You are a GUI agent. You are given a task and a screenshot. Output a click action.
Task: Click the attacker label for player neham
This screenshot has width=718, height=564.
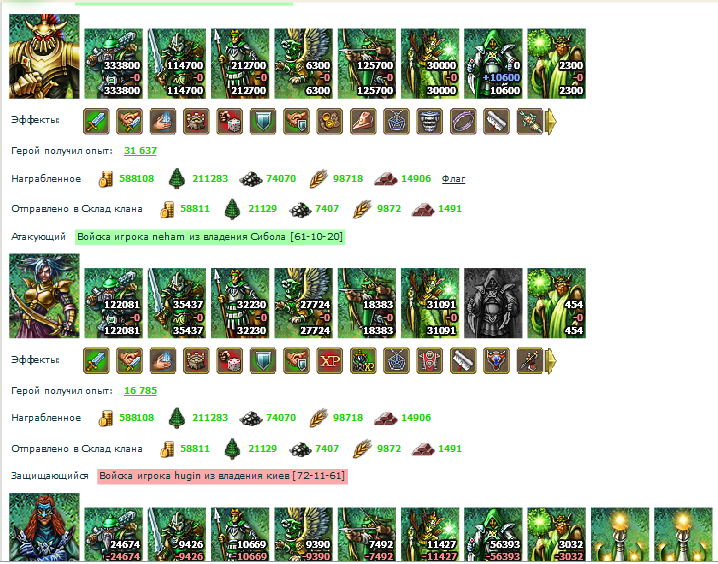[x=210, y=237]
